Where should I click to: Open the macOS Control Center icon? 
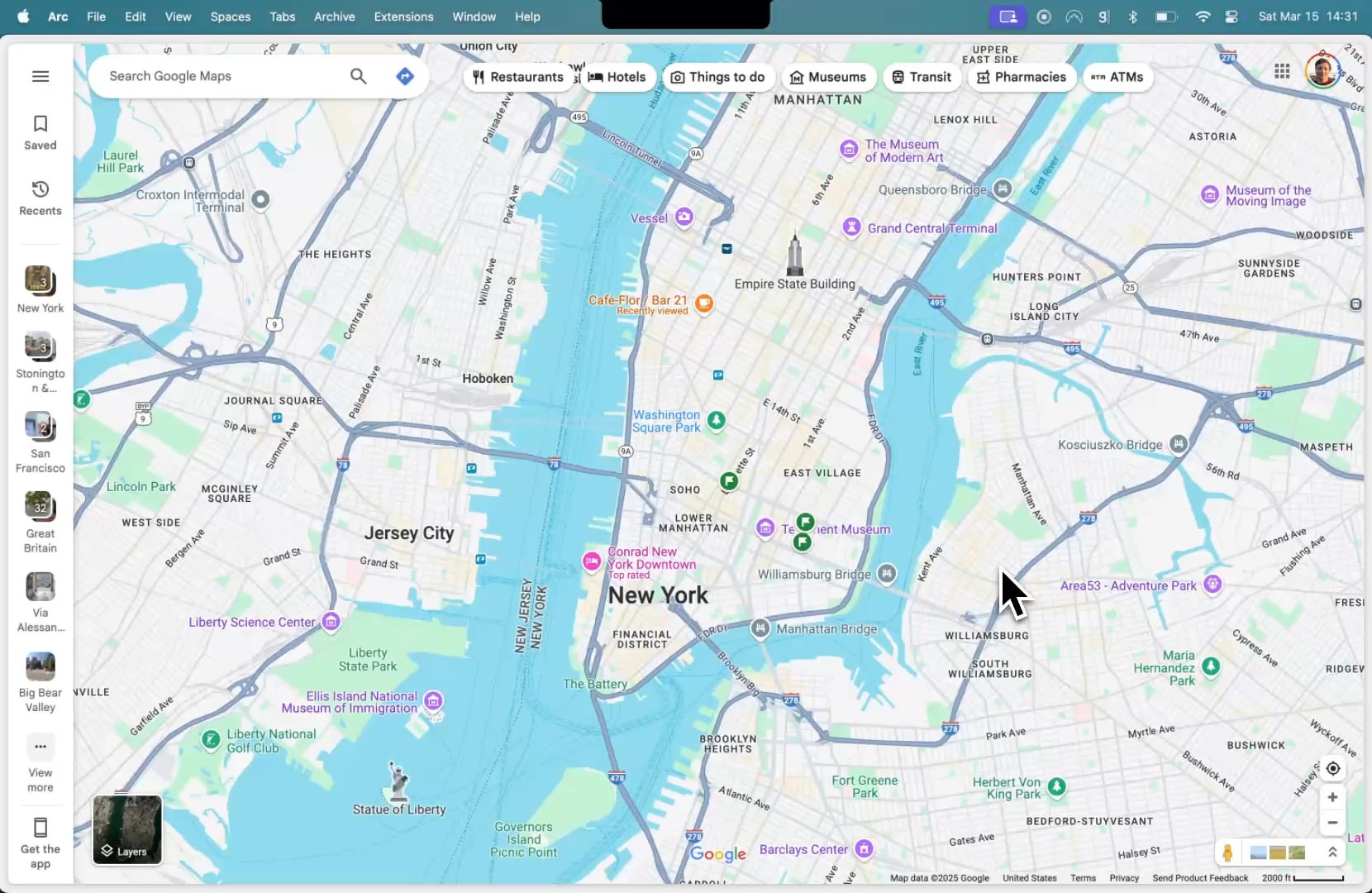(x=1231, y=17)
